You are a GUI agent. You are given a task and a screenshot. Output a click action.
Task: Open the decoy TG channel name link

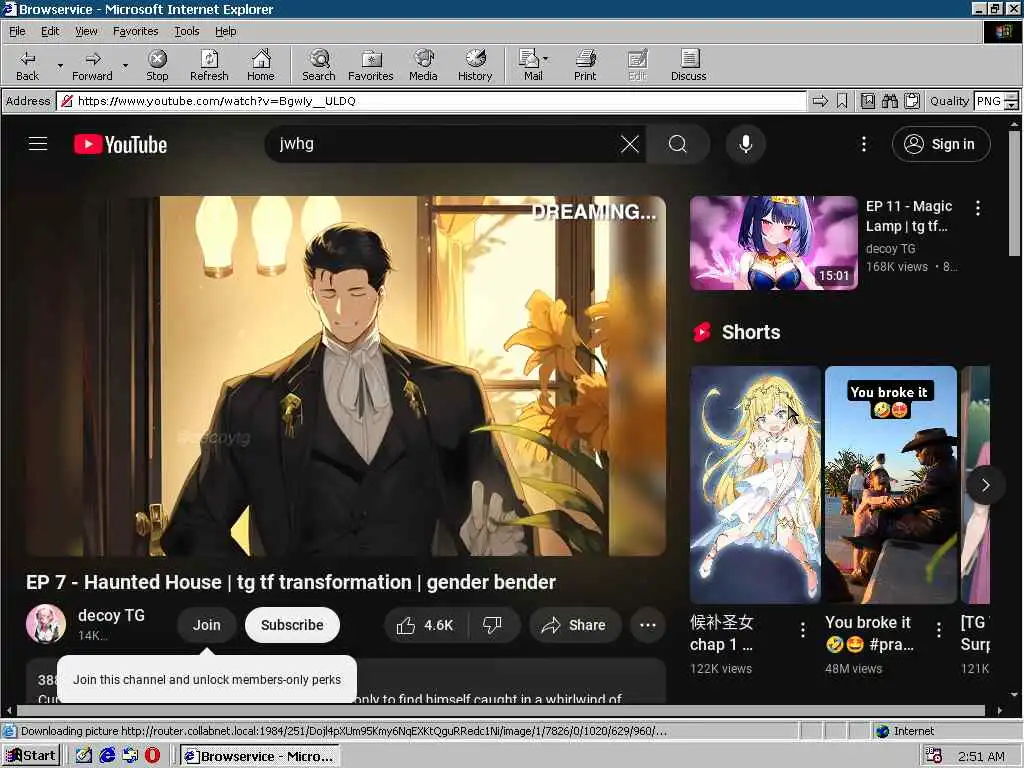pos(111,615)
